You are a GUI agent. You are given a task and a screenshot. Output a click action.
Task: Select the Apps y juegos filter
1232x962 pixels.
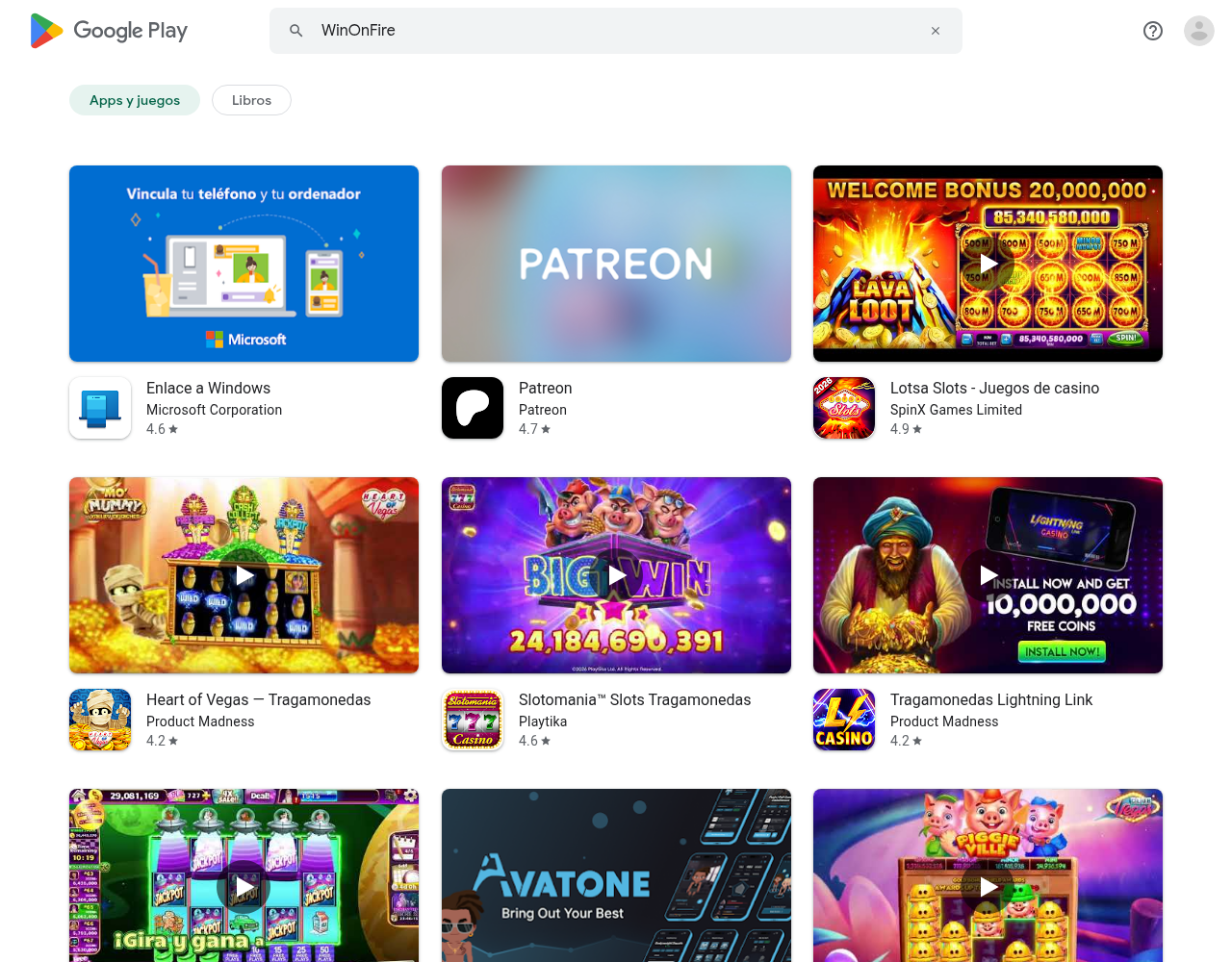tap(135, 100)
